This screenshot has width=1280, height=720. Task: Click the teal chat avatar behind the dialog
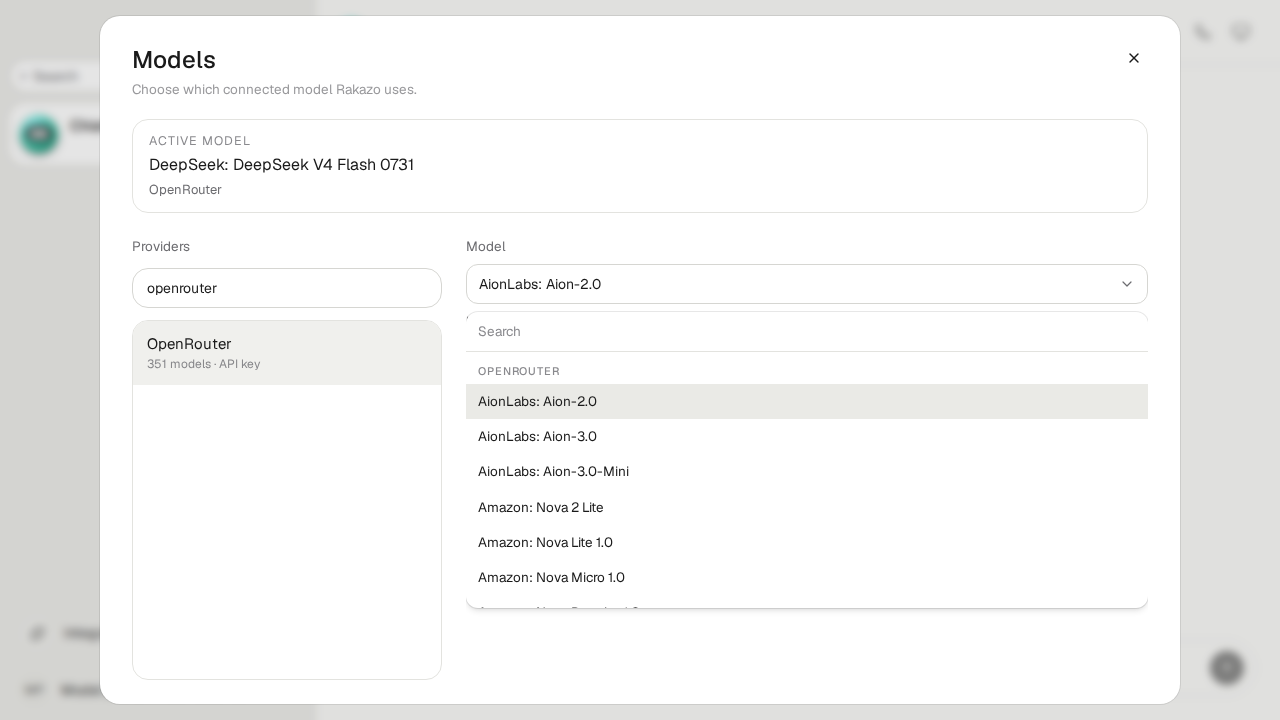click(x=40, y=135)
